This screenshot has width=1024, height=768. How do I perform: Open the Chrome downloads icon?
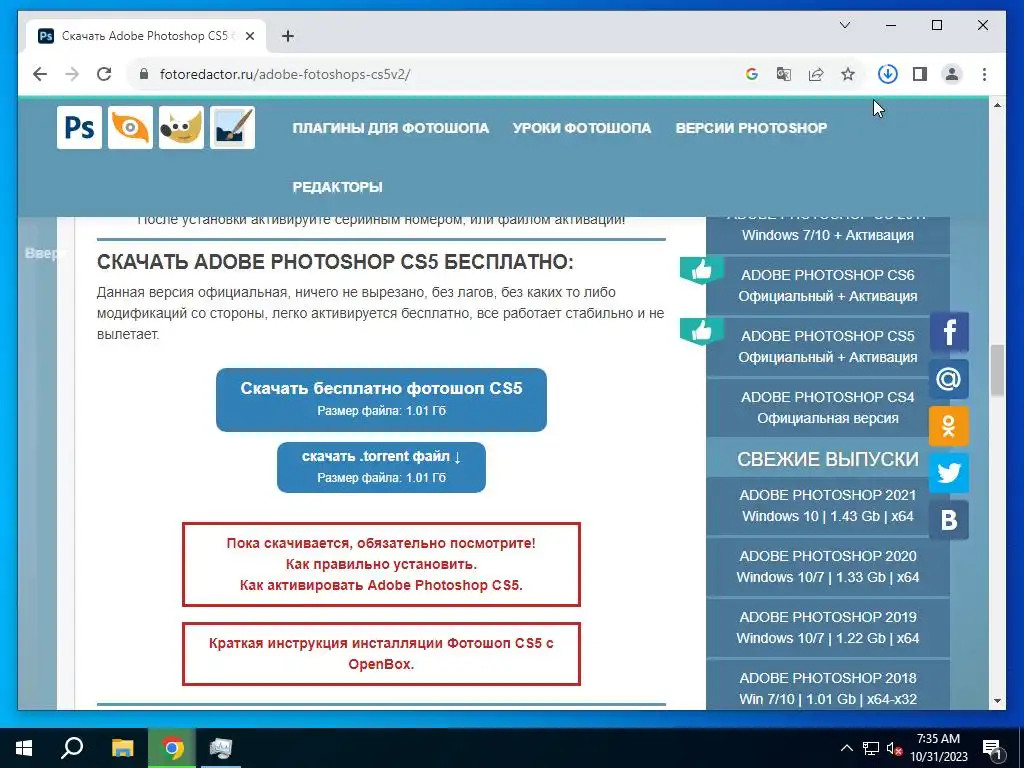click(888, 74)
